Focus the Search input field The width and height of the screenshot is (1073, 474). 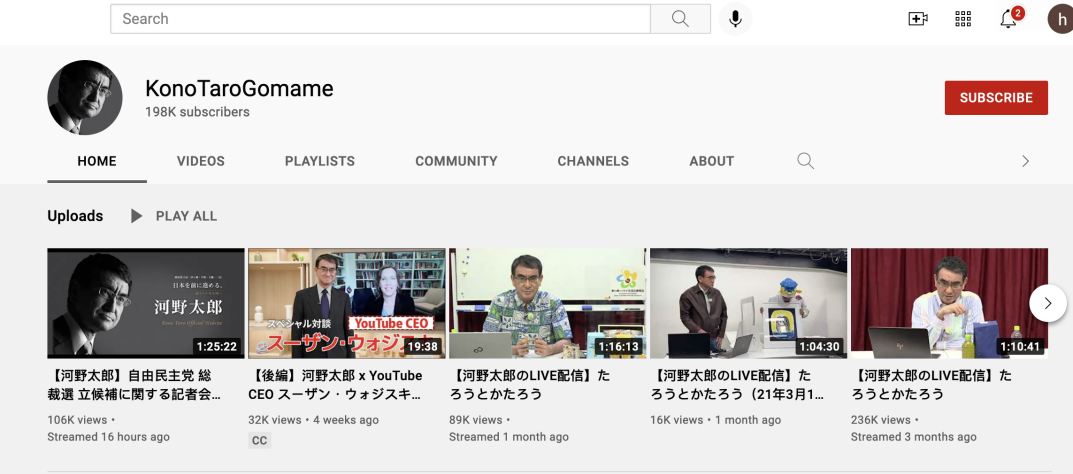click(380, 19)
